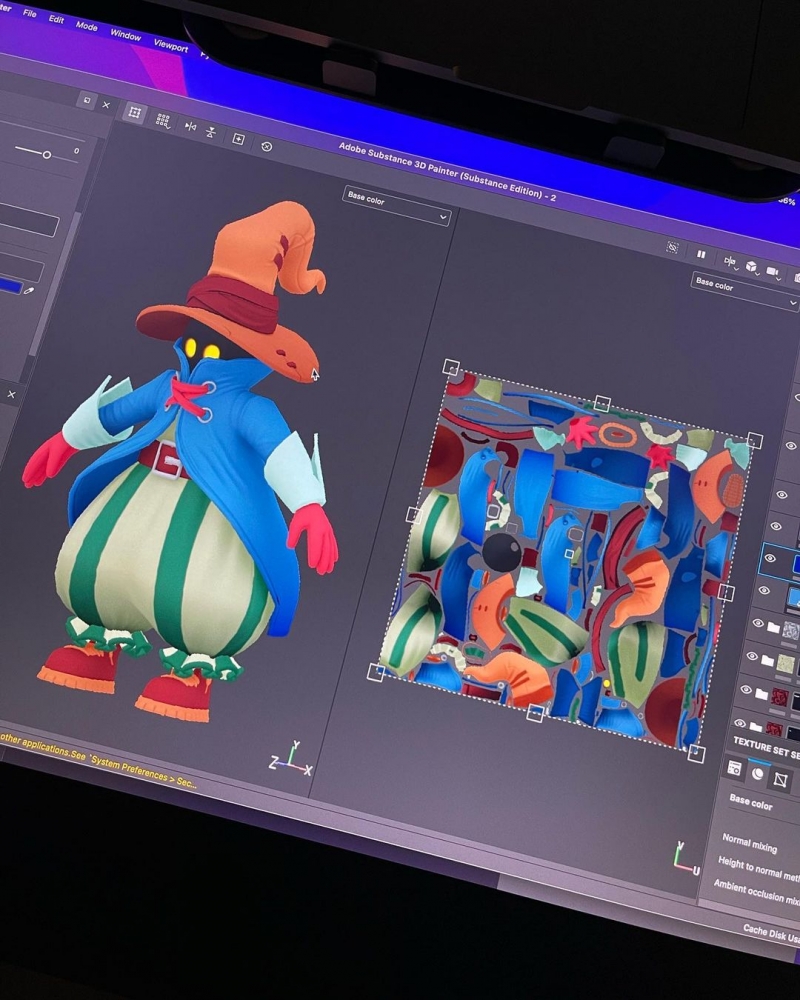Image resolution: width=800 pixels, height=1000 pixels.
Task: Click the 'Base color' label in texture settings
Action: [751, 802]
